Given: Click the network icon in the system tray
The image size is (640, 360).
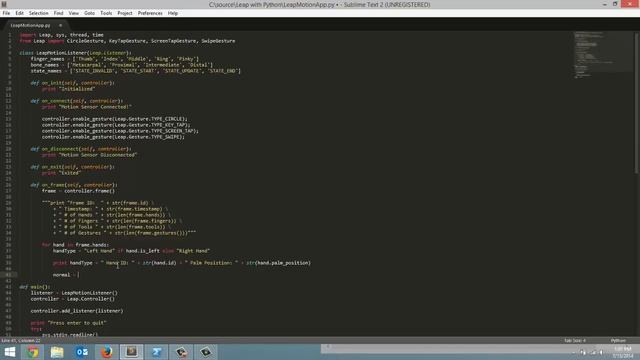Looking at the screenshot, I should (592, 352).
